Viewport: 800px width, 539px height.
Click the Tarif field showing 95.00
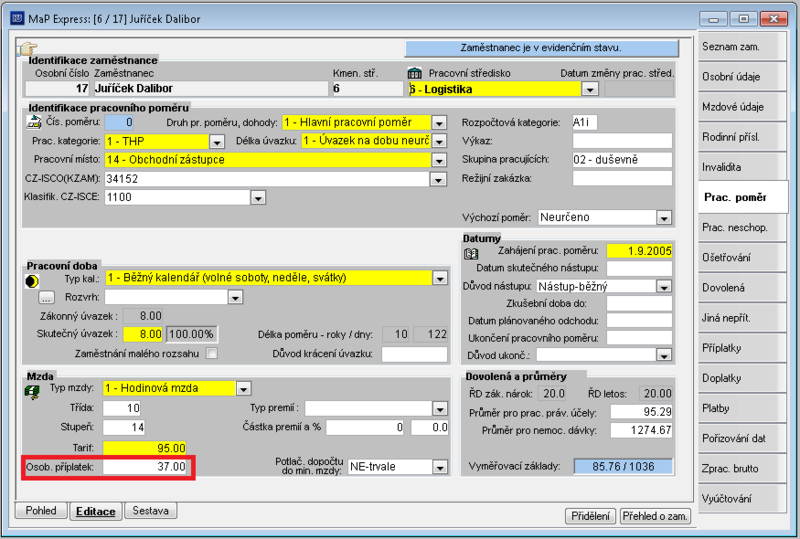[x=145, y=448]
